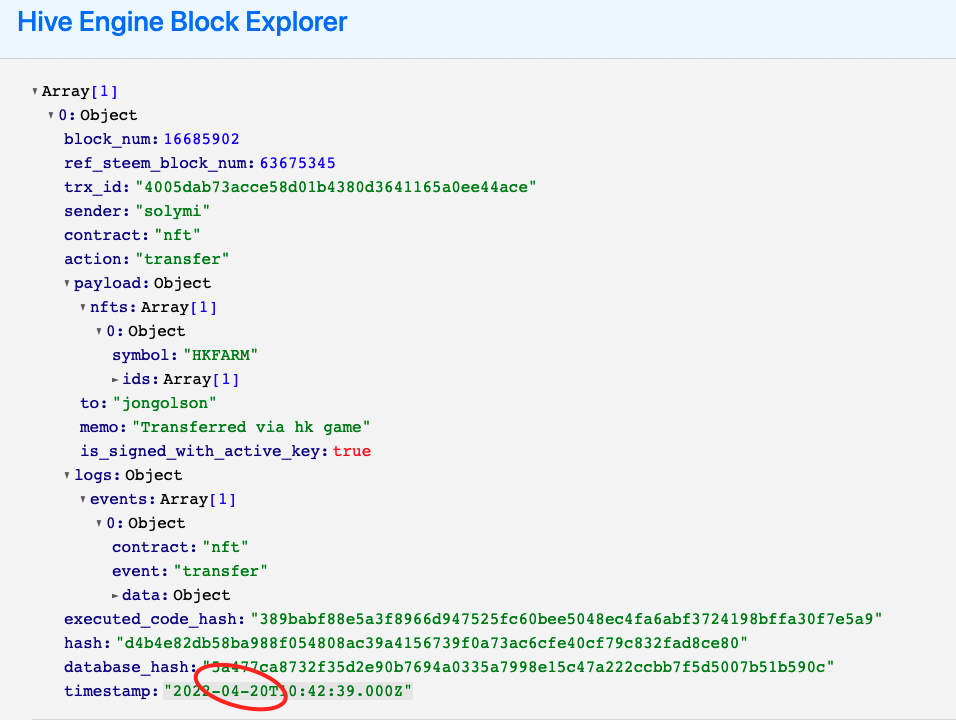956x720 pixels.
Task: Click the symbol key label
Action: (x=145, y=355)
